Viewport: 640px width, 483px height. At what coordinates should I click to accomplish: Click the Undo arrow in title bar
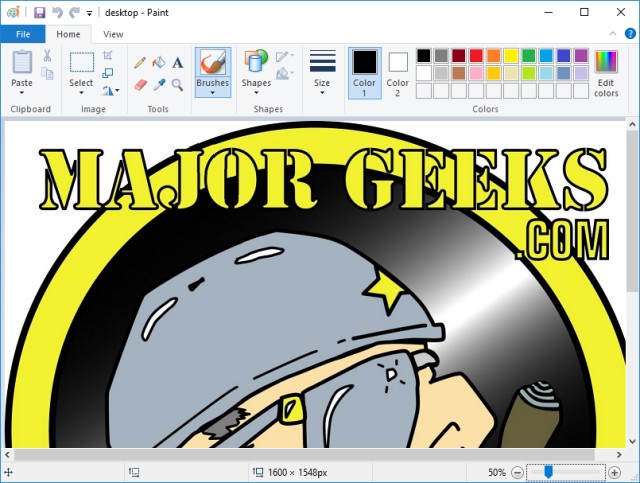click(57, 13)
